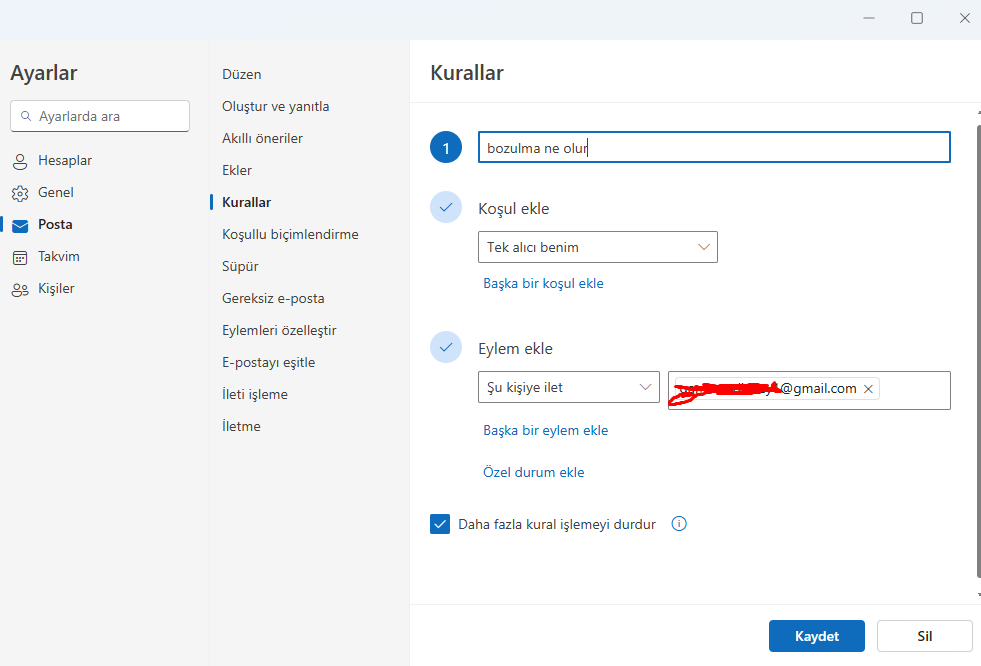Go to Gereksiz e-posta
The height and width of the screenshot is (666, 981).
pos(273,298)
